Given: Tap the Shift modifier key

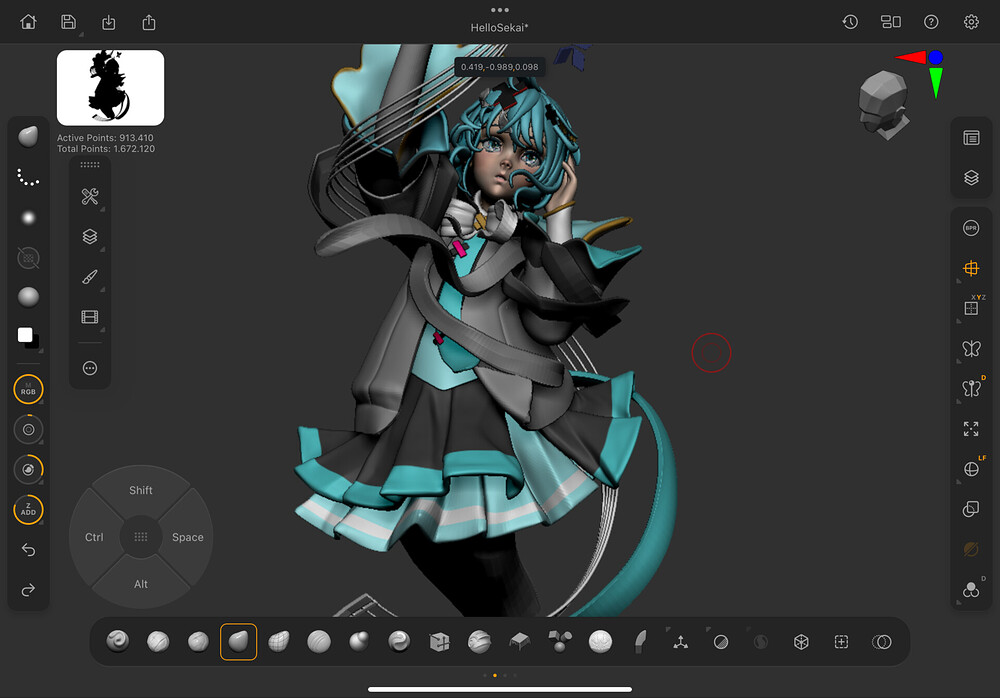Looking at the screenshot, I should coord(141,490).
